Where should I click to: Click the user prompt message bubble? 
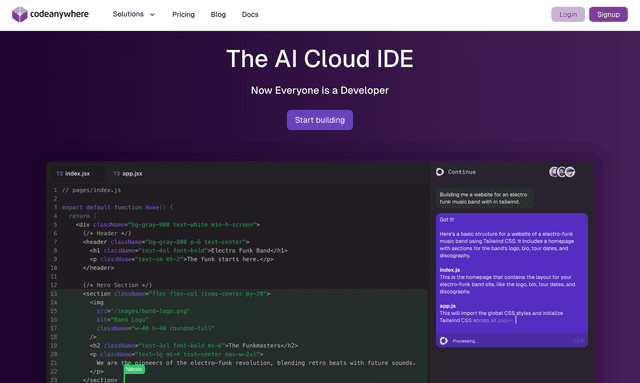pyautogui.click(x=485, y=198)
